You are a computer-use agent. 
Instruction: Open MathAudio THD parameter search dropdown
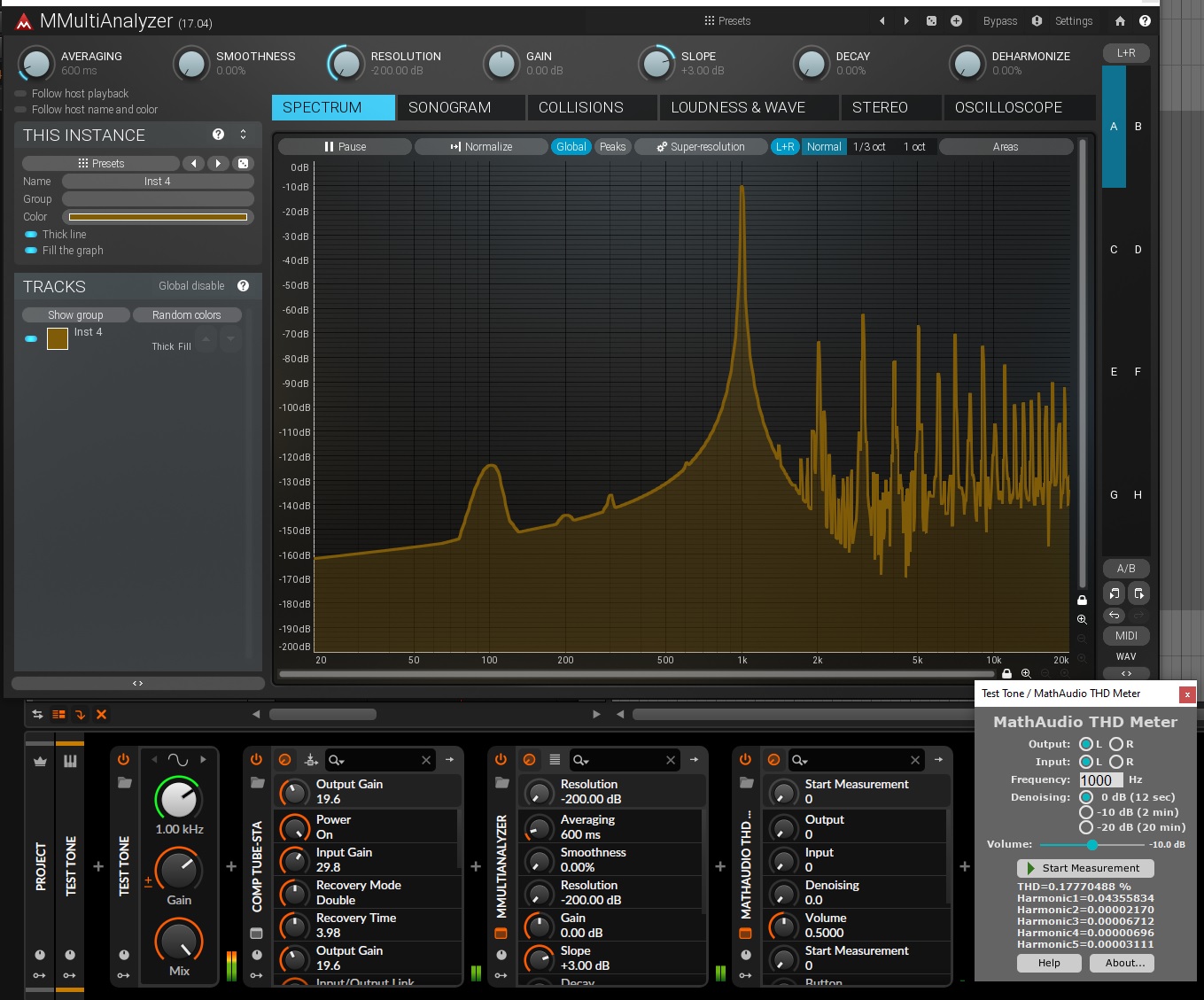(x=799, y=760)
